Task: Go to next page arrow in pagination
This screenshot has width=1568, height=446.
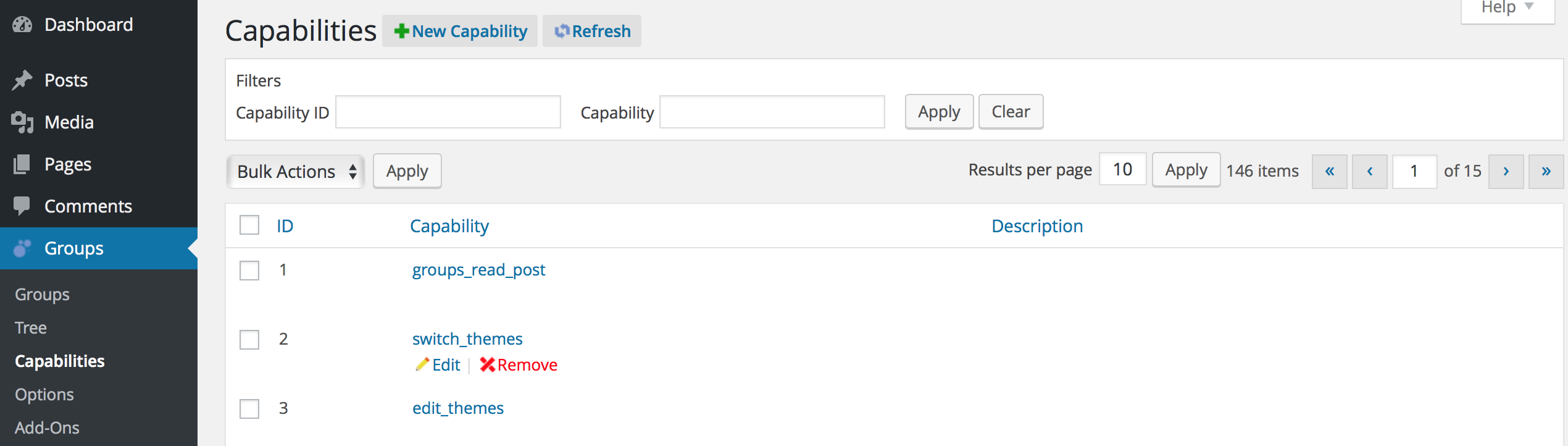Action: (1506, 171)
